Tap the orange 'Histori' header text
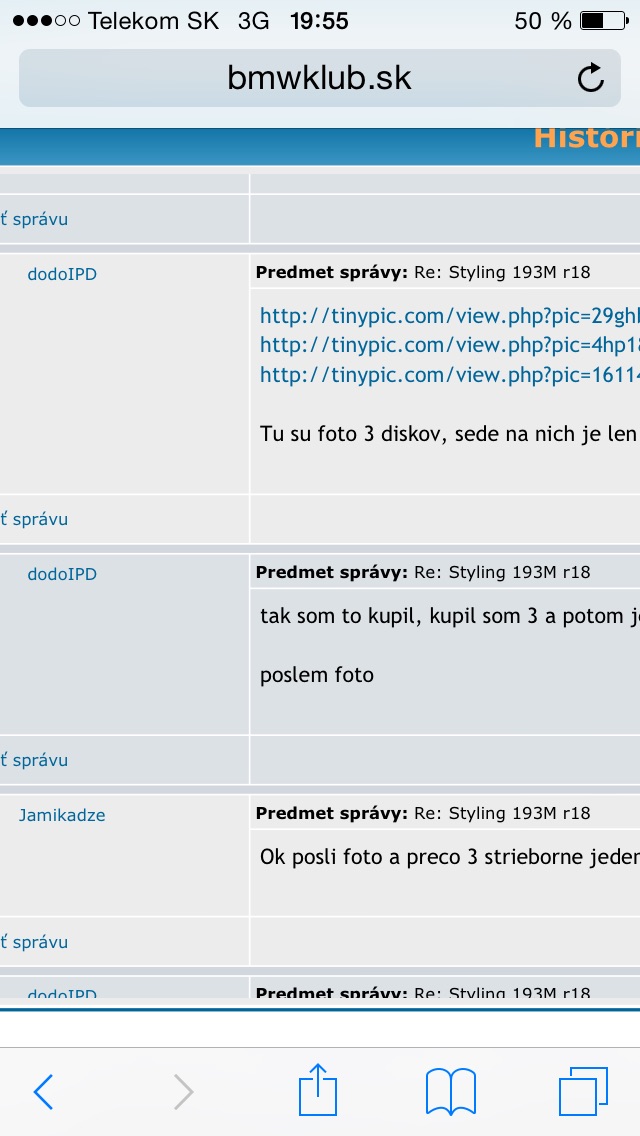 pos(585,138)
